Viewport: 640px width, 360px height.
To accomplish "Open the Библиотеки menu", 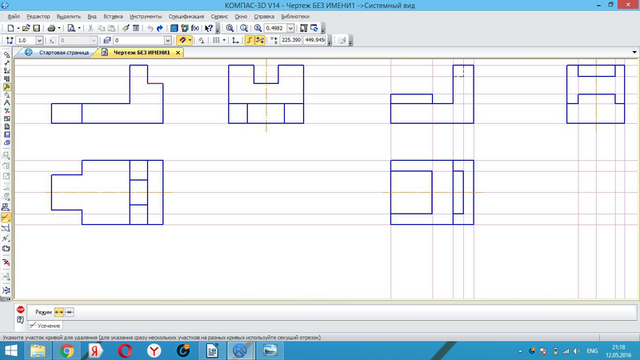I will (295, 17).
